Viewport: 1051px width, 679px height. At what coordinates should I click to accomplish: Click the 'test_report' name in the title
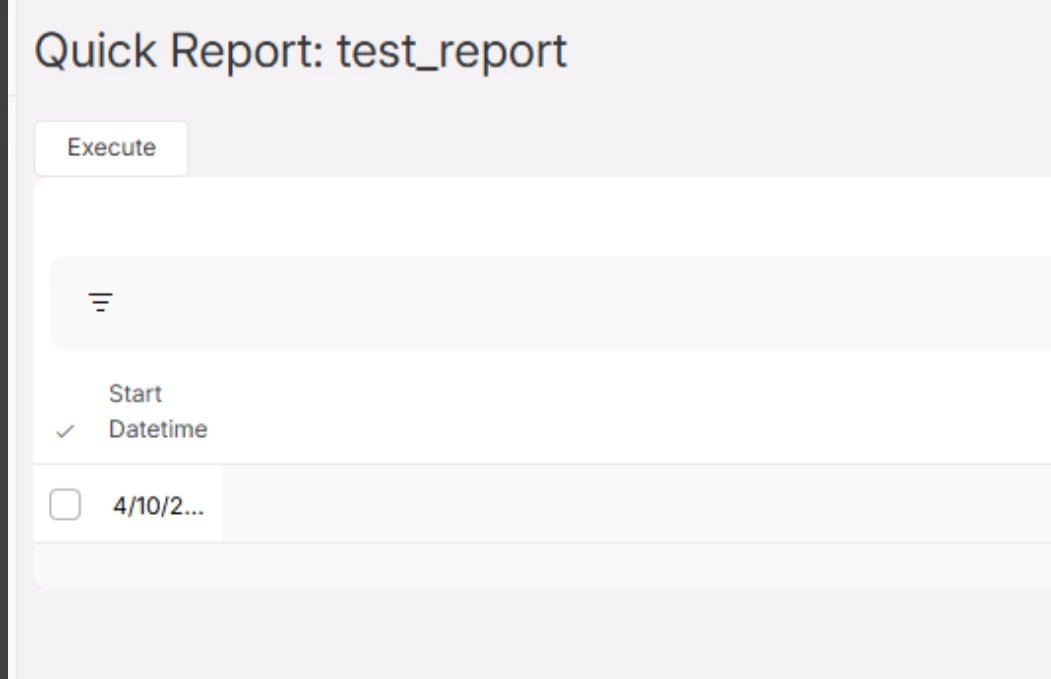click(x=452, y=51)
